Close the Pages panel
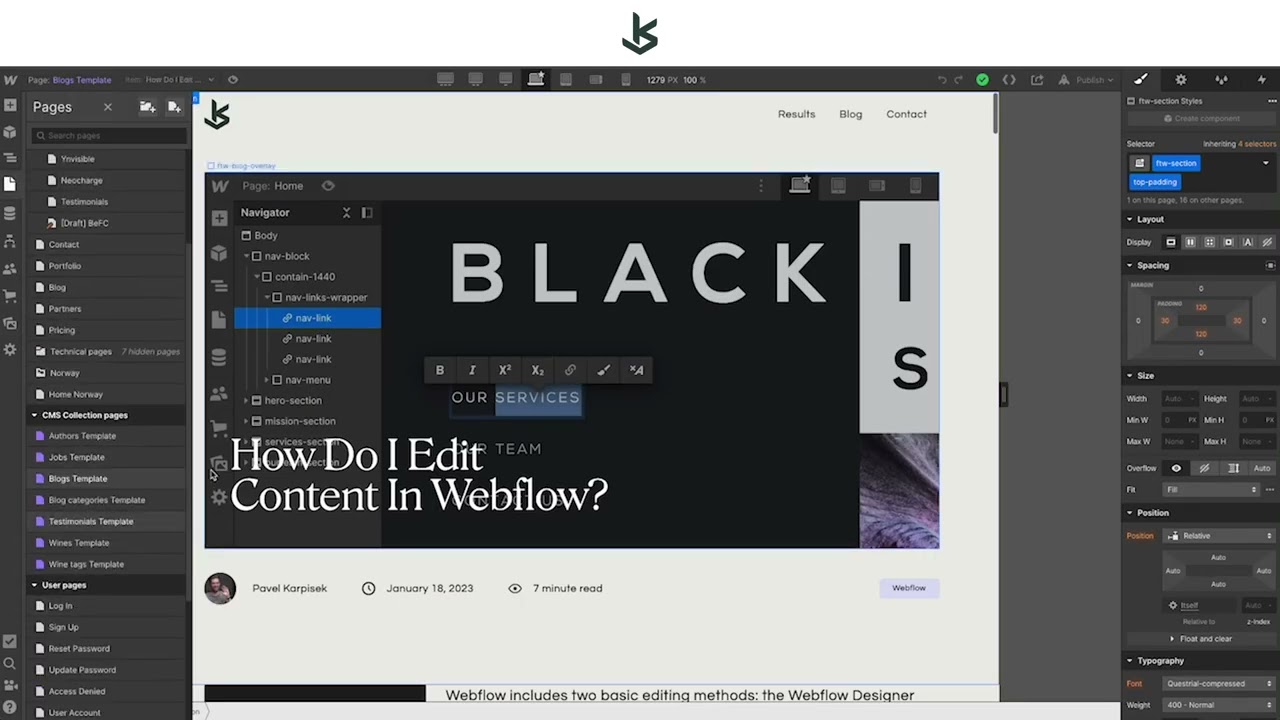Screen dimensions: 1280x720 [108, 107]
